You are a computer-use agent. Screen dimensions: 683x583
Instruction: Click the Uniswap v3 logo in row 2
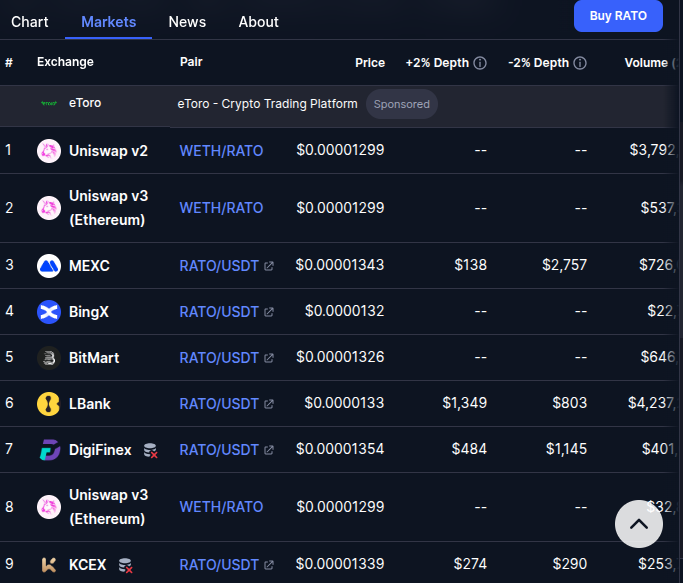(49, 208)
